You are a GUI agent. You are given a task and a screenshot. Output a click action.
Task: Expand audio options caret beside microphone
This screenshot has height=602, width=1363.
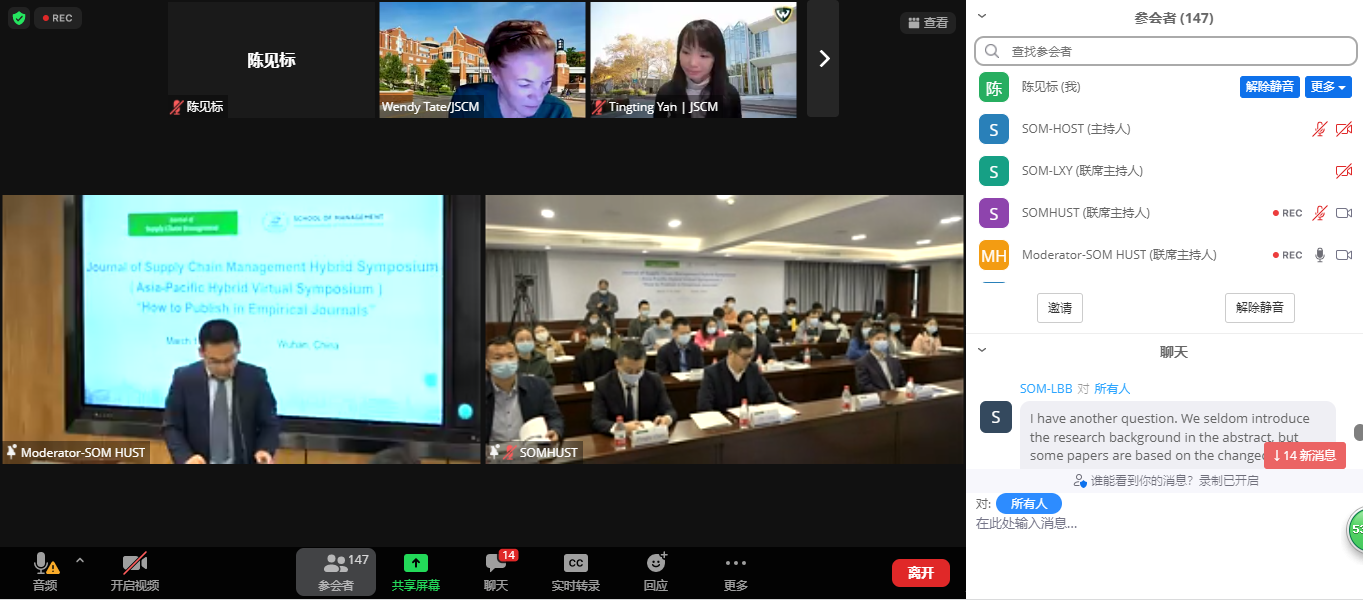click(80, 561)
